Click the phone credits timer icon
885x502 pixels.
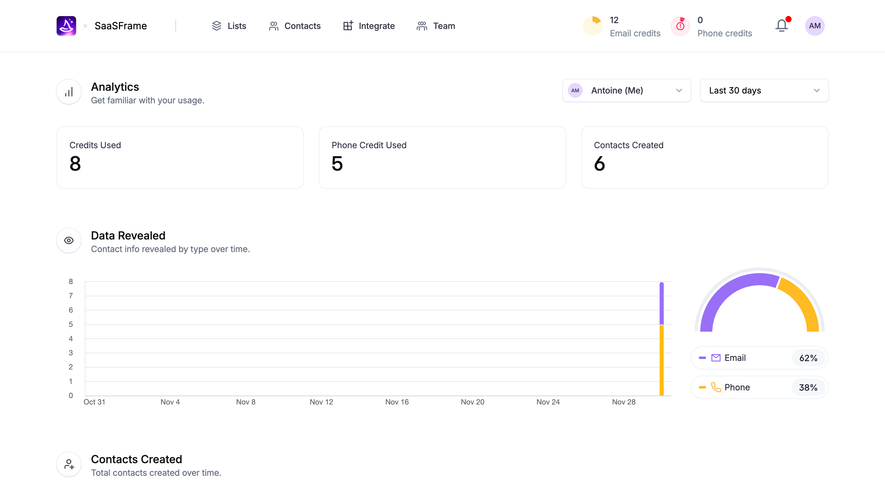[x=680, y=26]
